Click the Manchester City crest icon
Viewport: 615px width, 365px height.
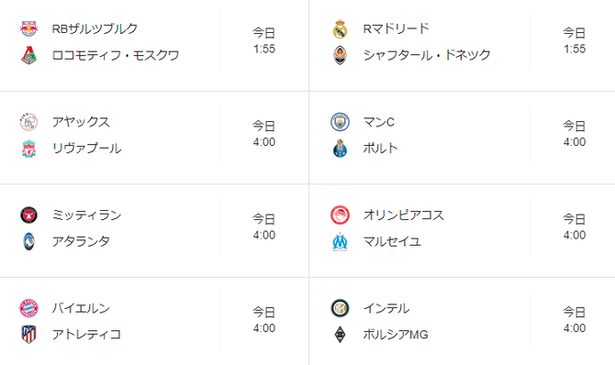(x=340, y=122)
